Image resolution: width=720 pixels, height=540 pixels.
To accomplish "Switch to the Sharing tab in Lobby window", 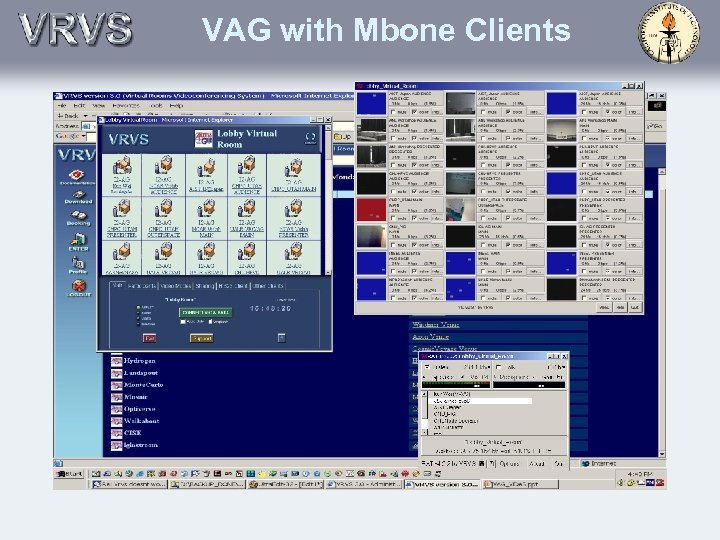I will pos(205,286).
